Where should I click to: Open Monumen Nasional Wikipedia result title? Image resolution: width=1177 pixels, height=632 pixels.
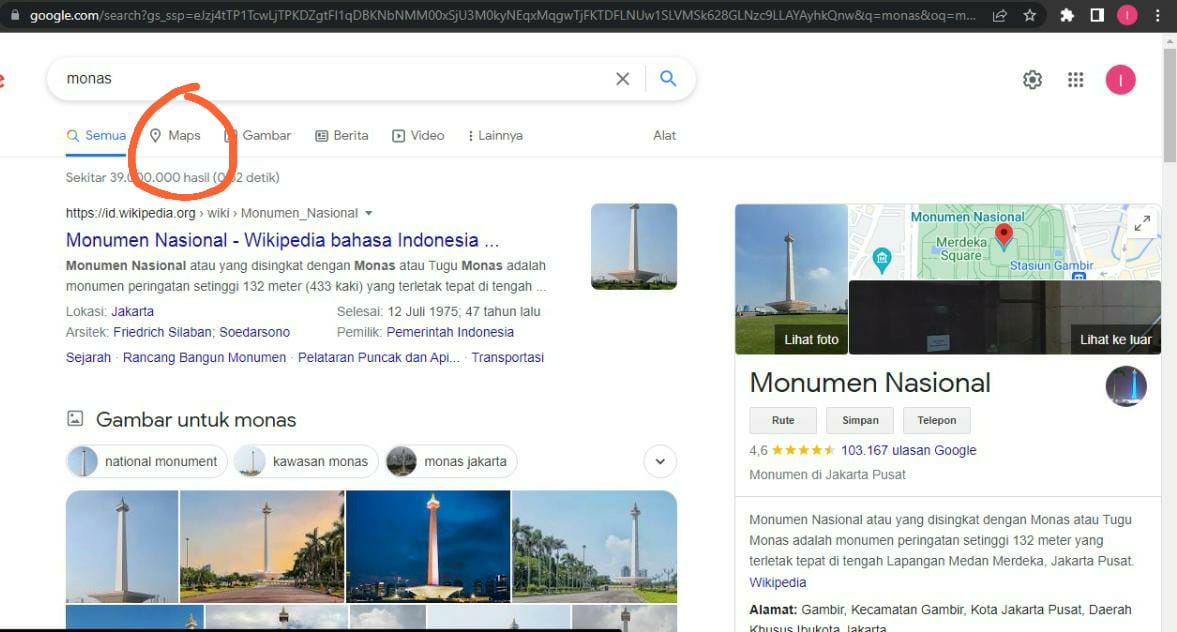click(282, 240)
